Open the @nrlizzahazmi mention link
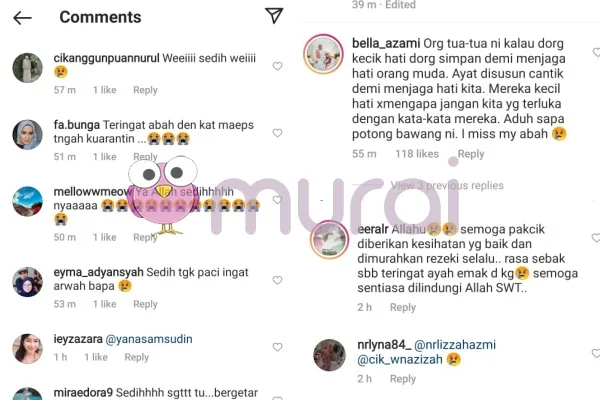600x400 pixels. tap(455, 345)
